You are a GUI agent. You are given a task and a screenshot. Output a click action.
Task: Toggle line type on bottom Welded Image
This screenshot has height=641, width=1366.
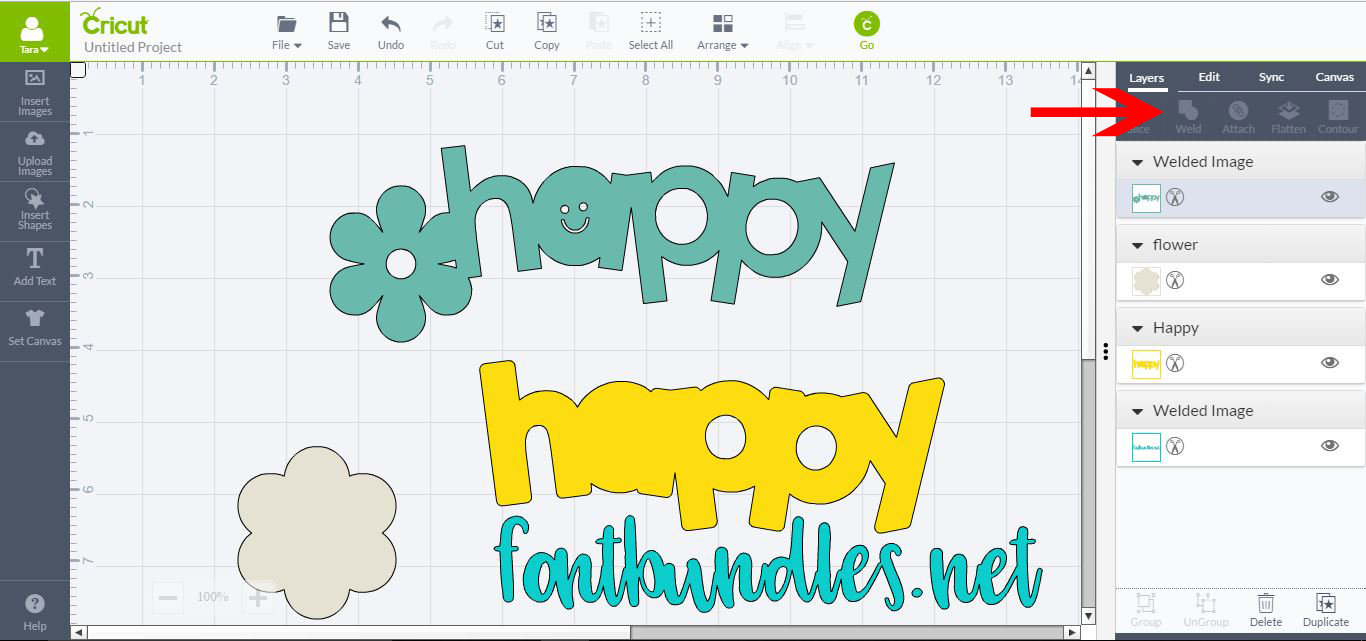click(1175, 446)
